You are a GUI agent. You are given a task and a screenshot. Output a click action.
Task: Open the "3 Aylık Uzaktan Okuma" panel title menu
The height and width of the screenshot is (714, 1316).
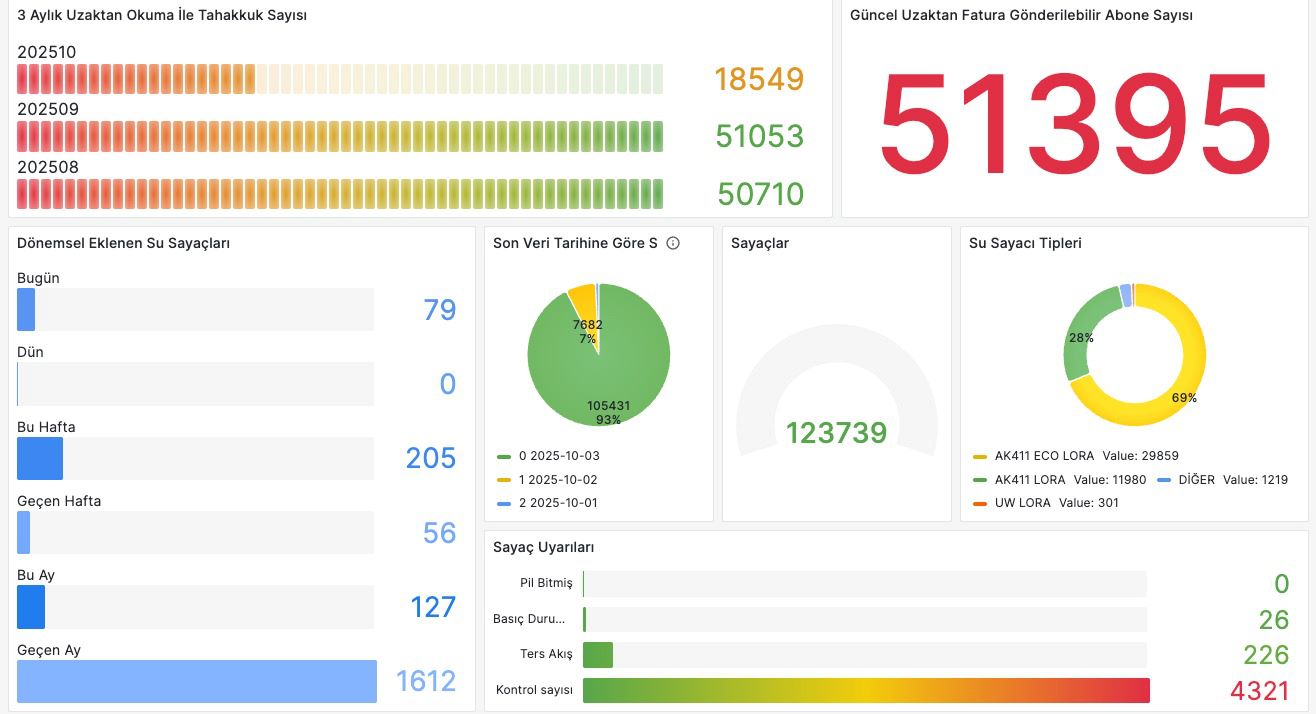tap(162, 16)
